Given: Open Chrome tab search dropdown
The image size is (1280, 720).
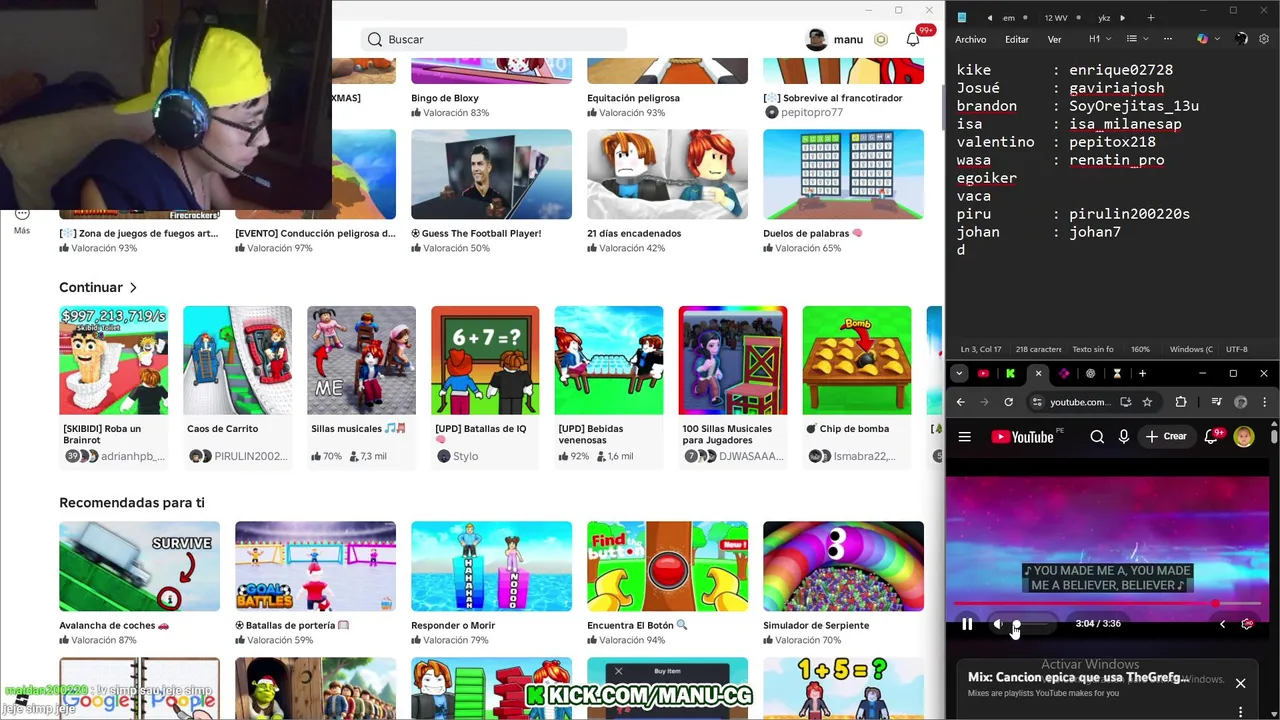Looking at the screenshot, I should 959,373.
